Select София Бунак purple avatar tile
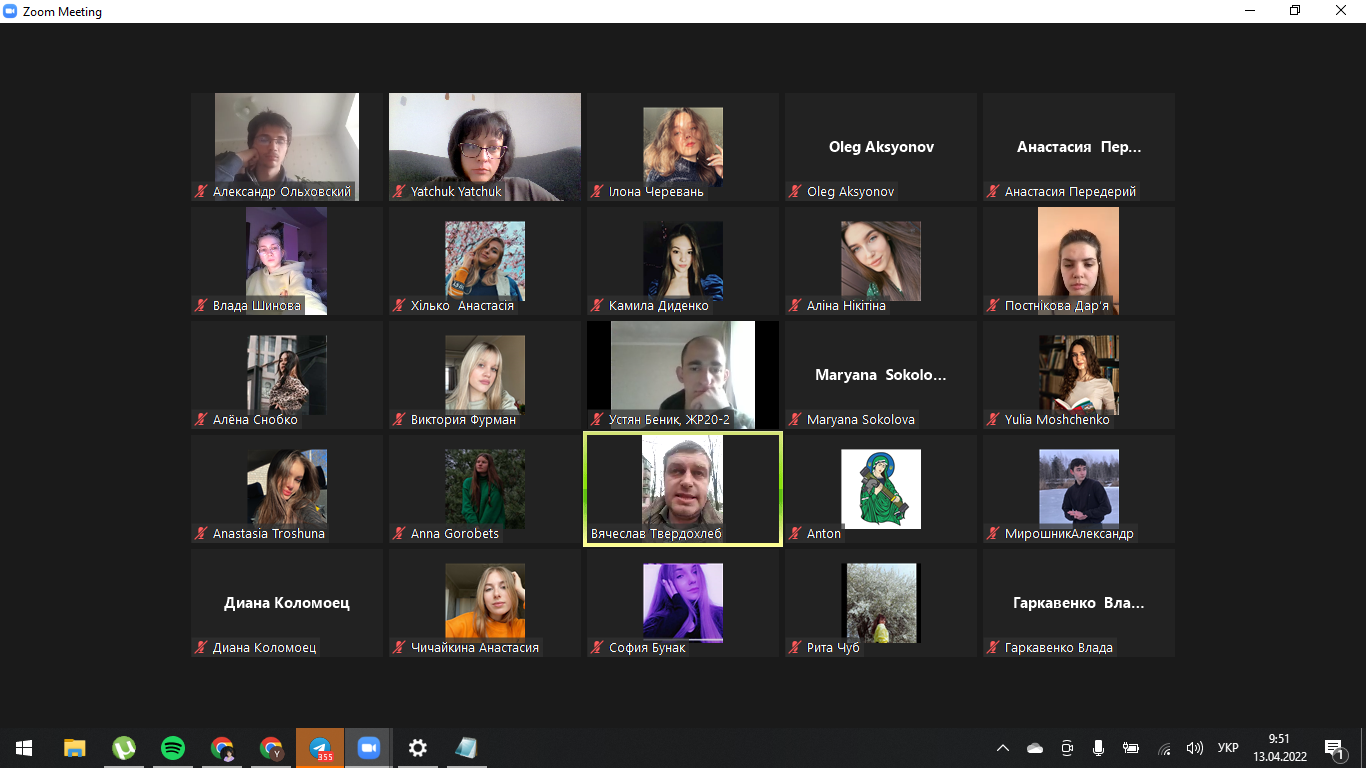1366x768 pixels. (683, 603)
